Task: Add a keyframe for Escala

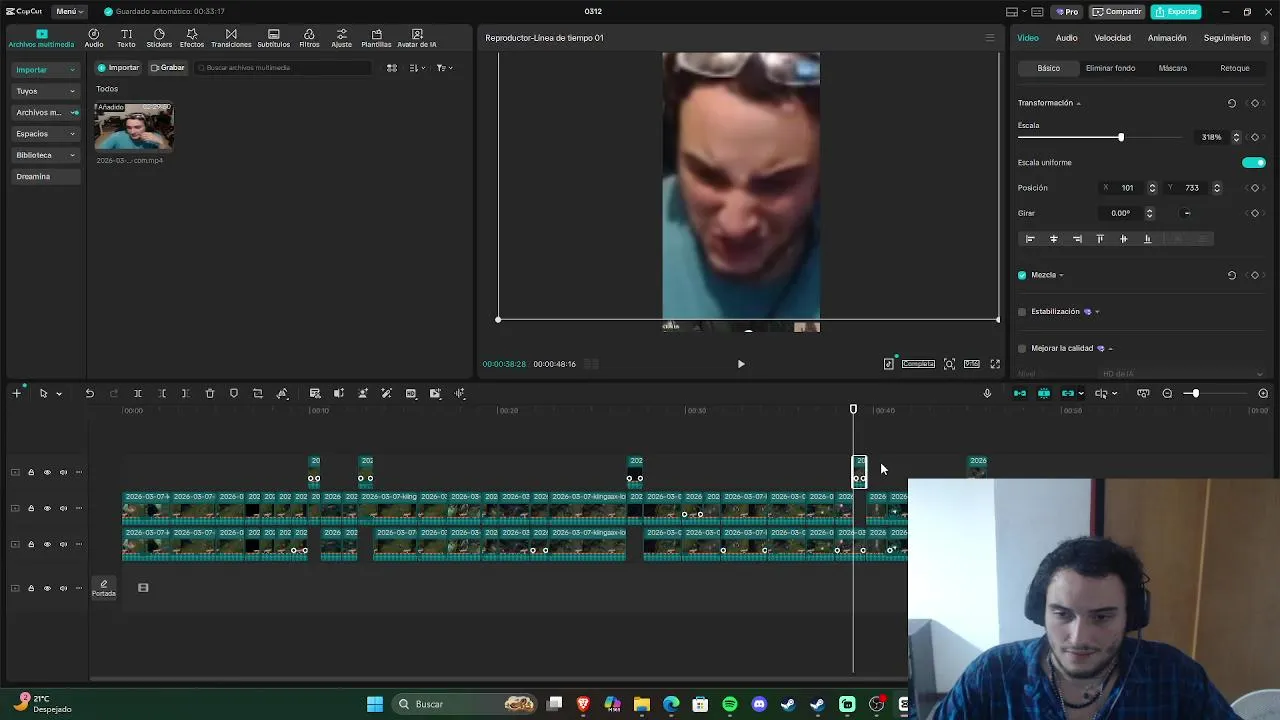Action: pos(1255,137)
